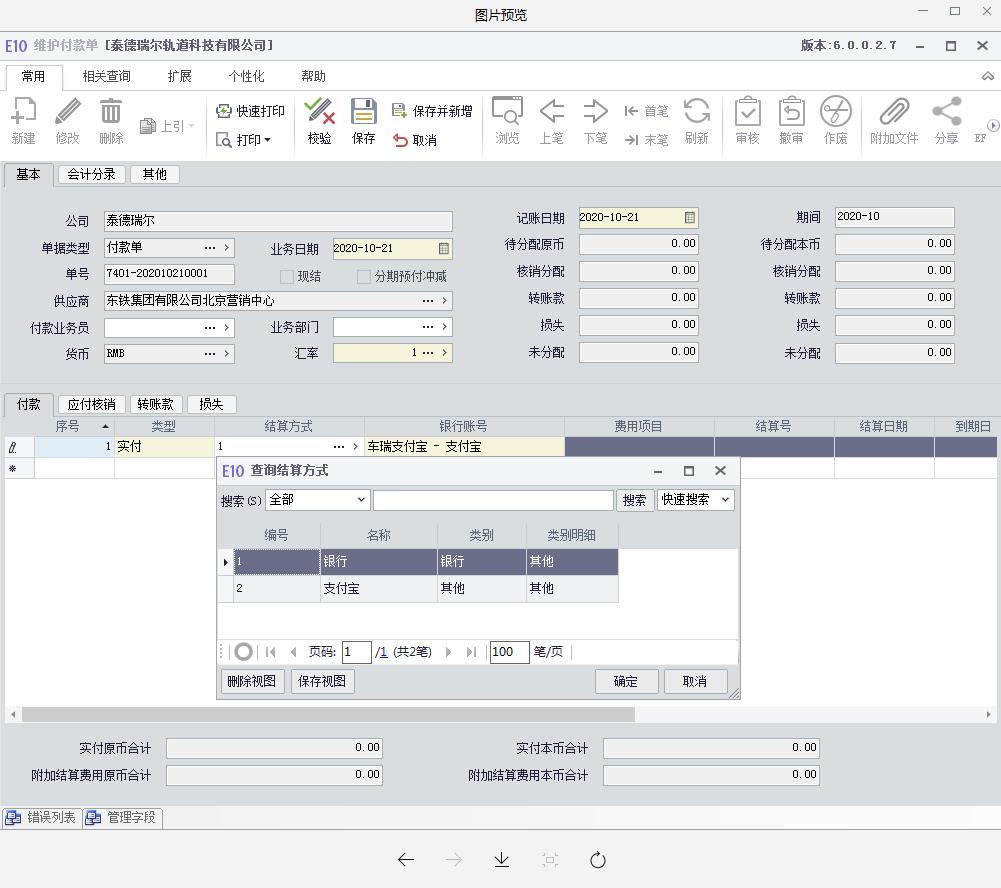
Task: Click the 分享 share icon
Action: click(947, 111)
